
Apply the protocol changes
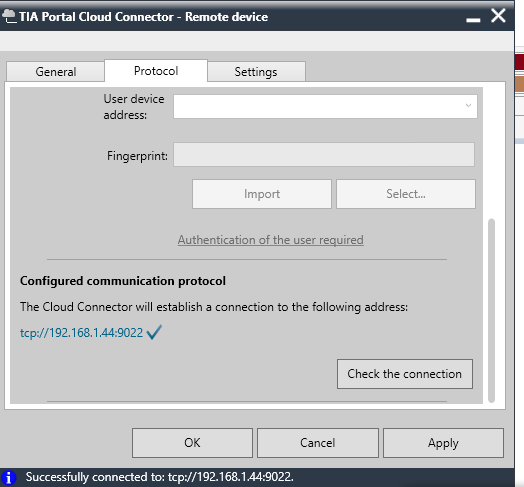click(x=443, y=443)
